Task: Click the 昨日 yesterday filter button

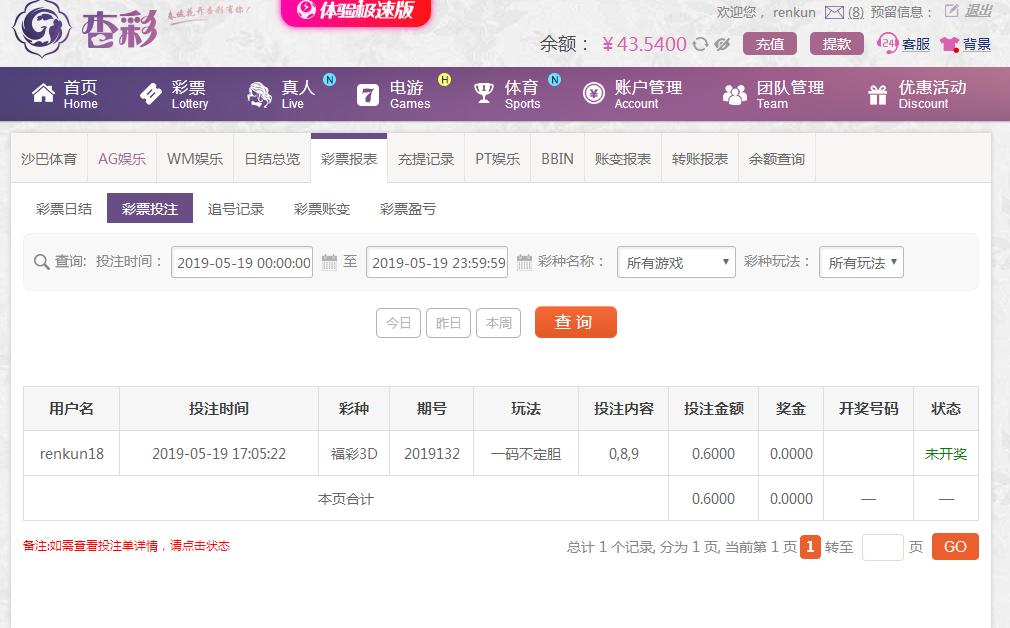Action: coord(448,323)
